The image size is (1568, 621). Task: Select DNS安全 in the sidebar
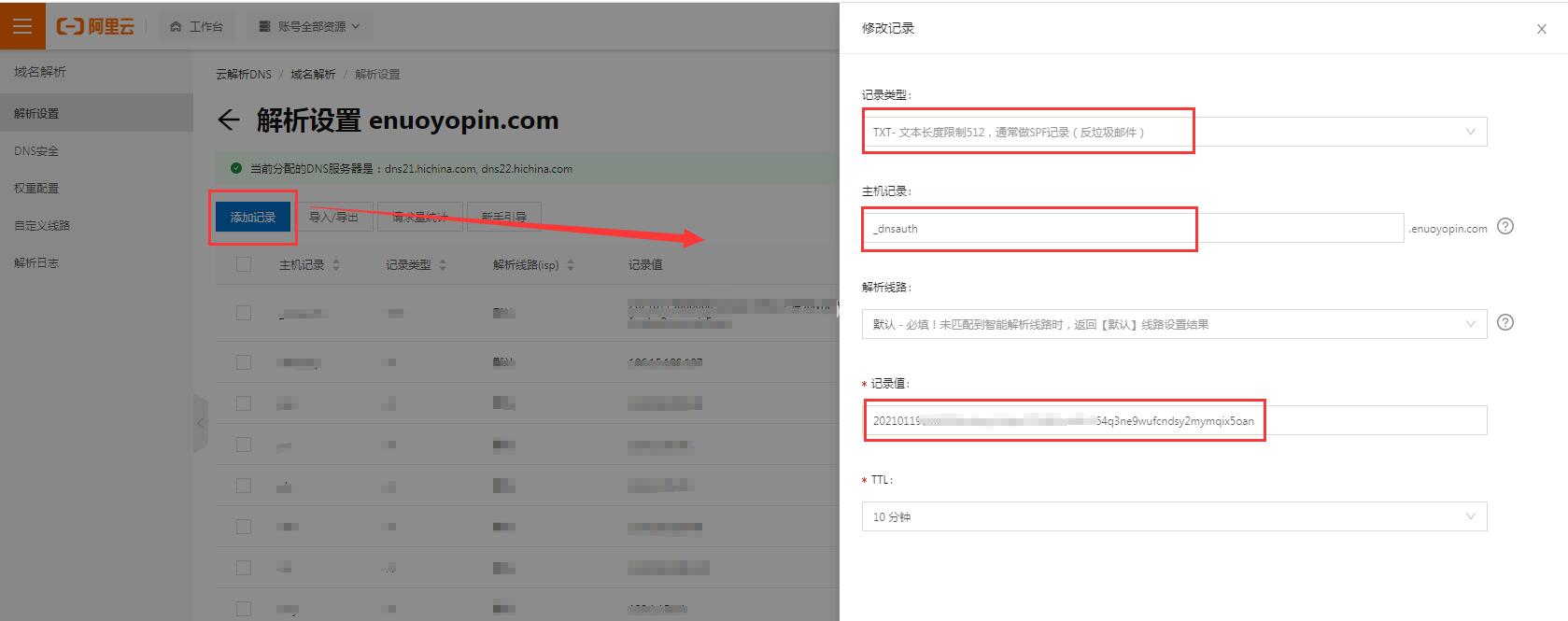(36, 150)
